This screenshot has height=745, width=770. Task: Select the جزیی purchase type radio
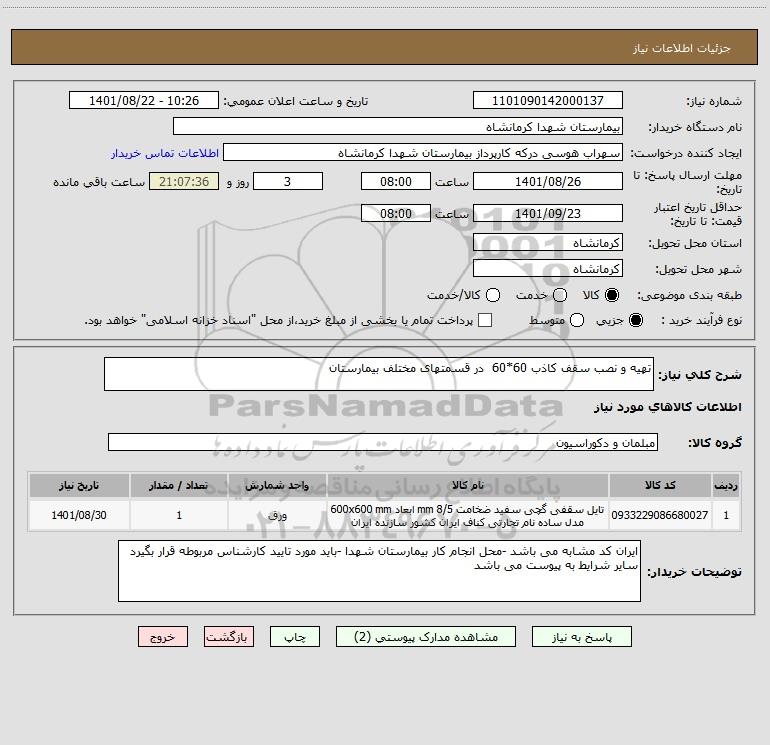[x=635, y=320]
